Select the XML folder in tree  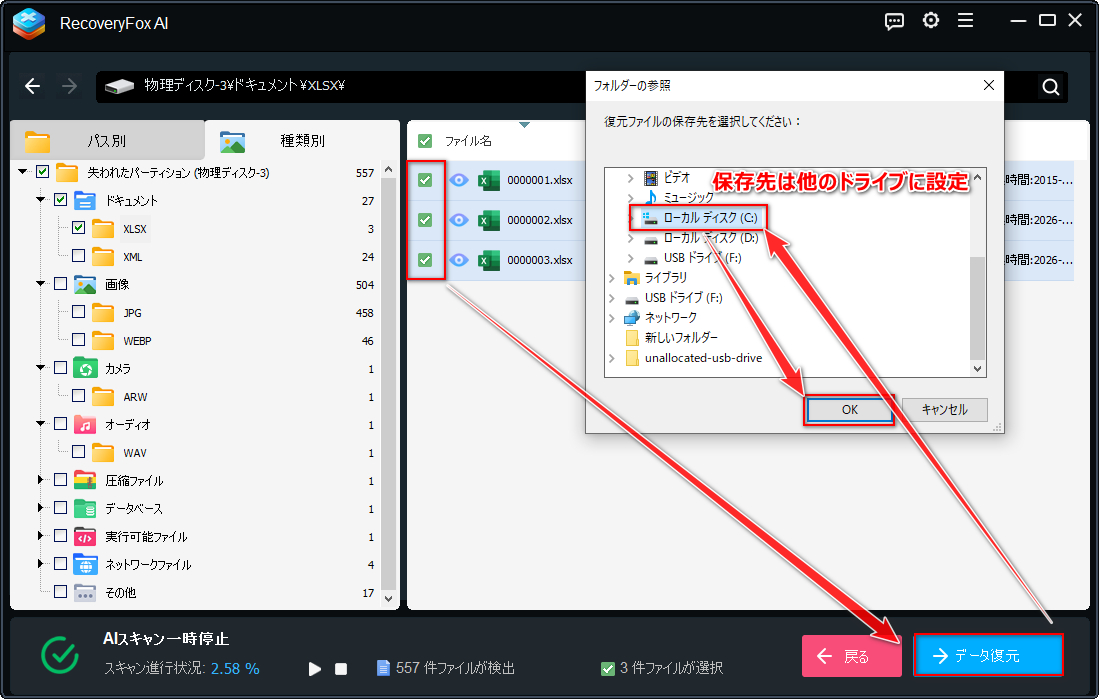(x=132, y=257)
